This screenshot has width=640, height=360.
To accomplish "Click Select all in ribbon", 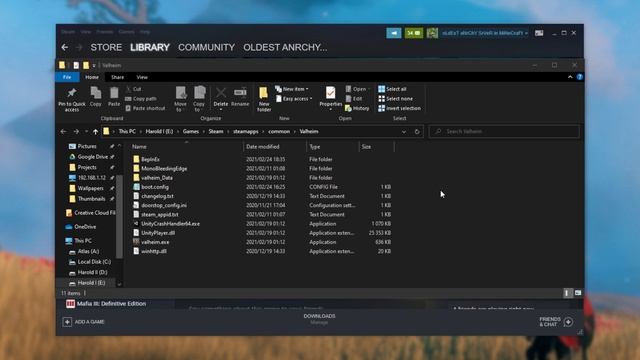I will point(392,89).
